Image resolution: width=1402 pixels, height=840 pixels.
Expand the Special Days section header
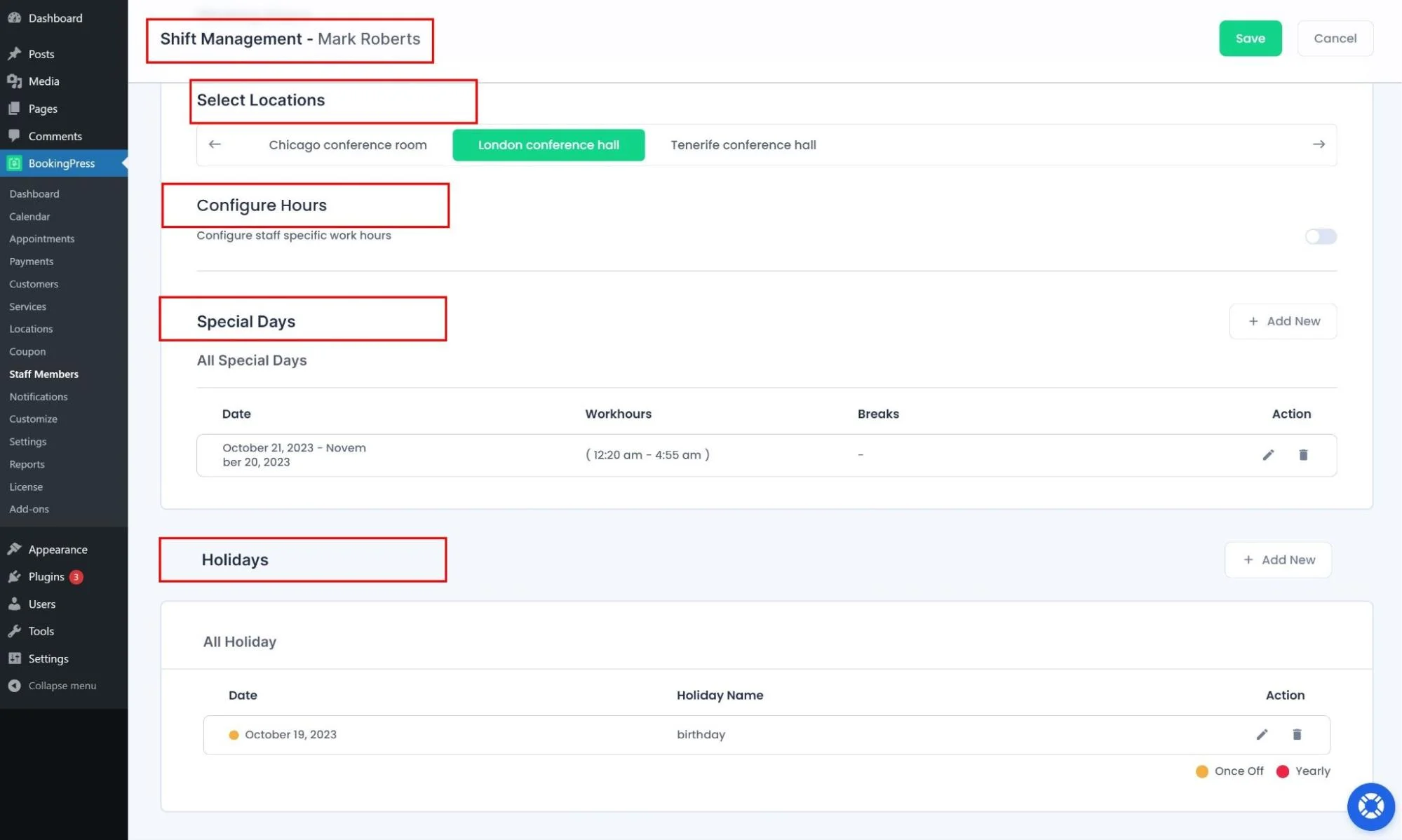[246, 320]
